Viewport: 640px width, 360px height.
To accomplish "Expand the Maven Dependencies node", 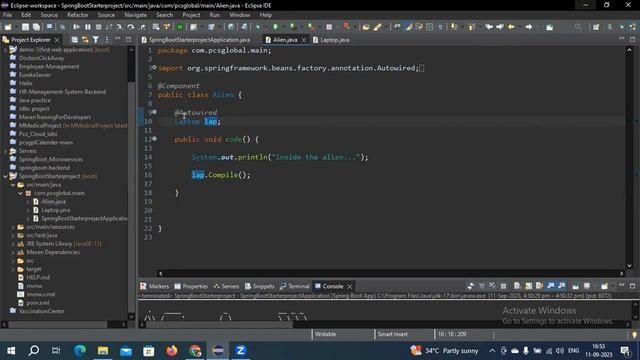I will click(x=13, y=252).
